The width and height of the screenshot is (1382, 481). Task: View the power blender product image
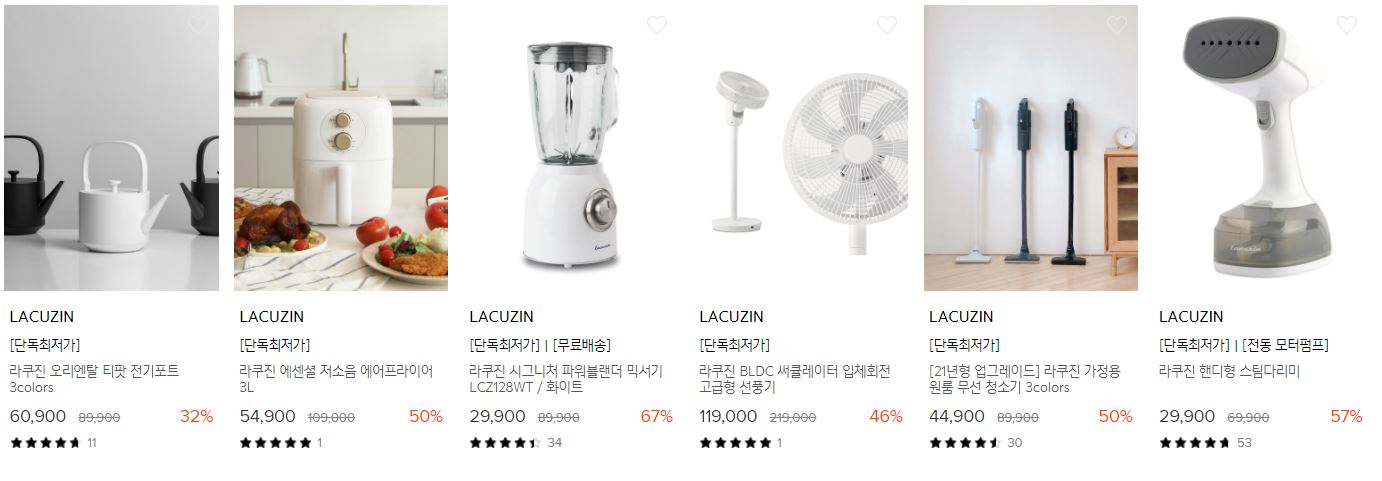[x=571, y=148]
